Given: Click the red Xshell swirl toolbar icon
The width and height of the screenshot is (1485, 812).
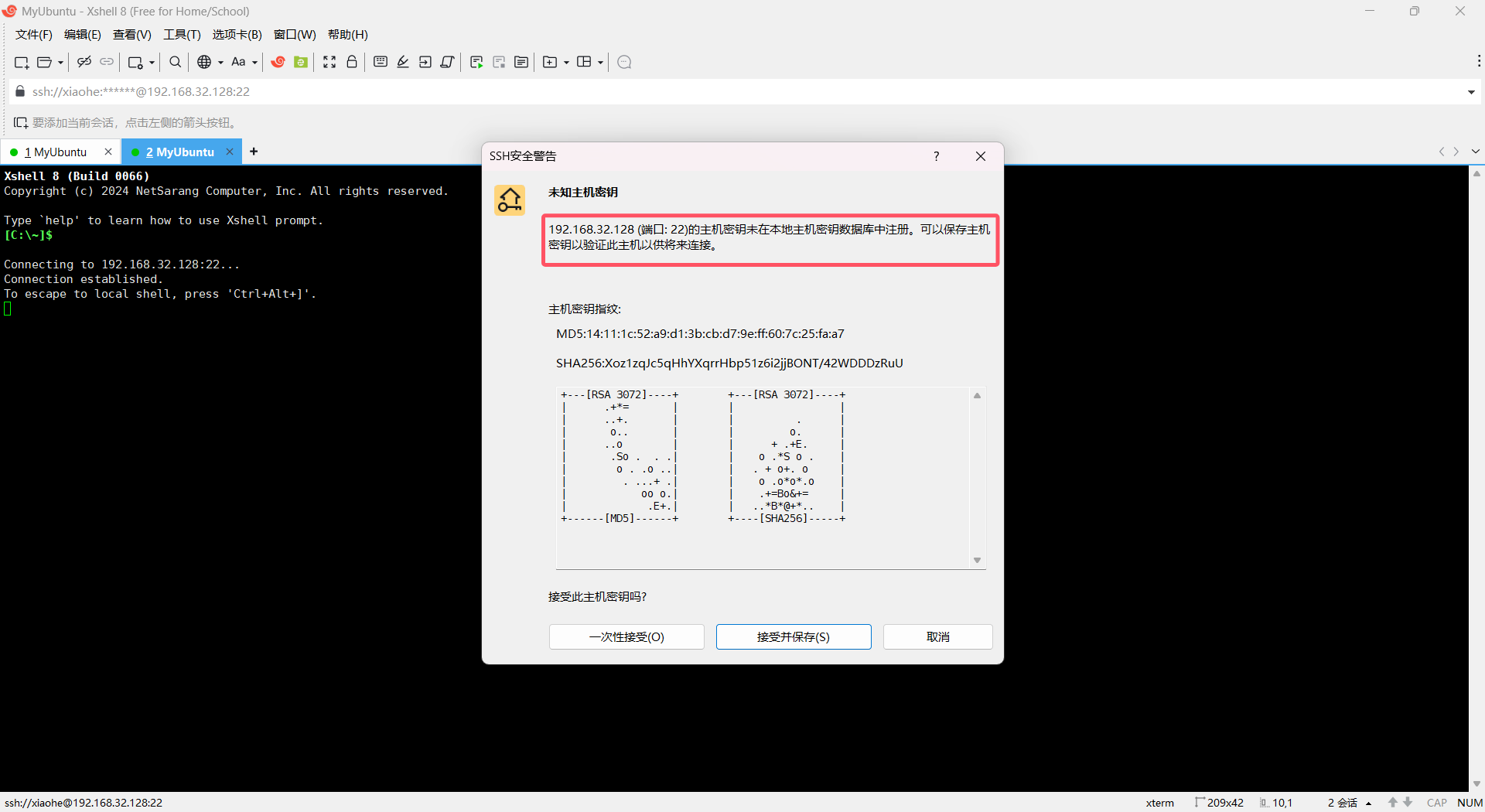Looking at the screenshot, I should click(278, 62).
